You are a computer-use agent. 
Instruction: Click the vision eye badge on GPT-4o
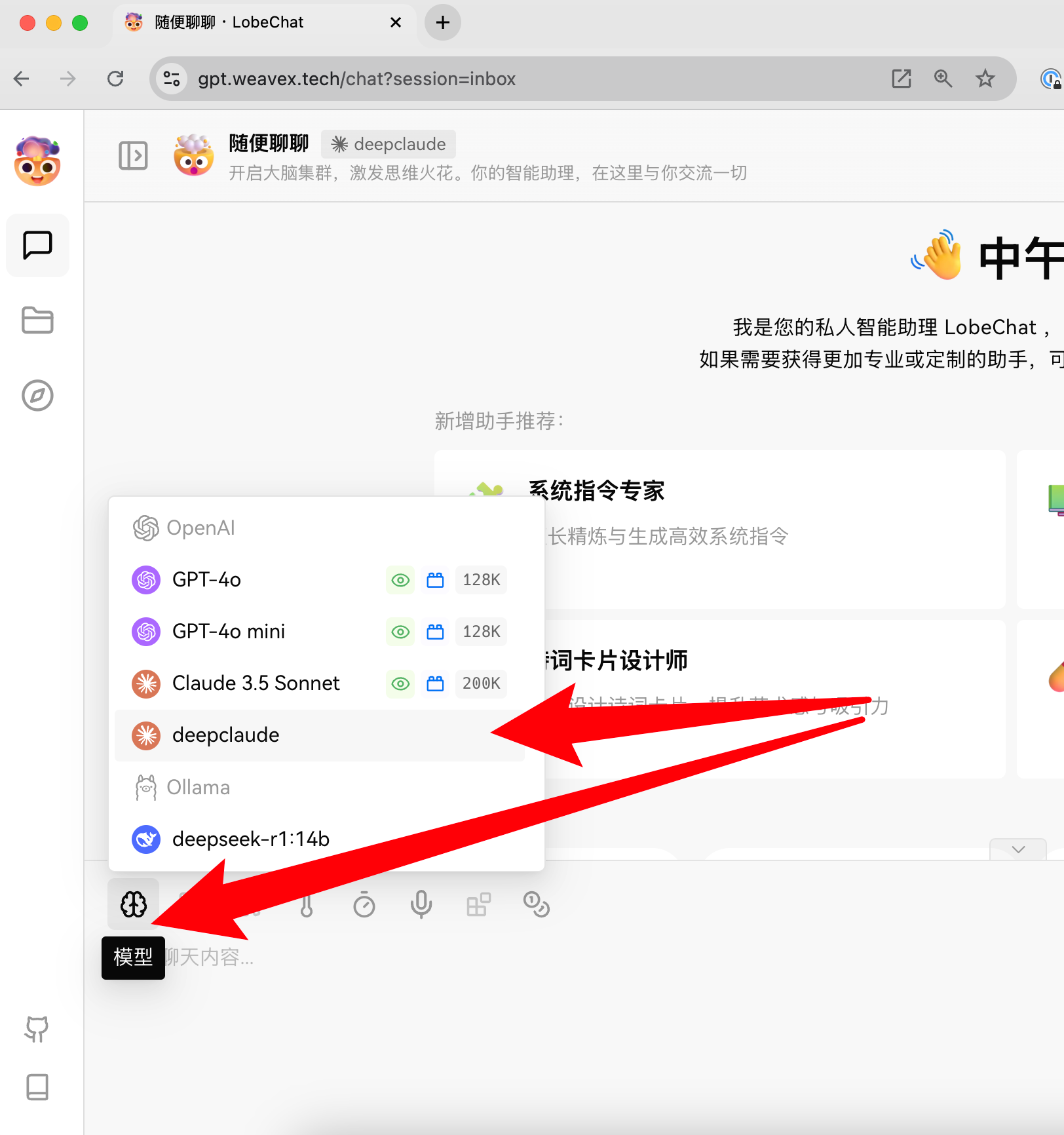pyautogui.click(x=400, y=580)
